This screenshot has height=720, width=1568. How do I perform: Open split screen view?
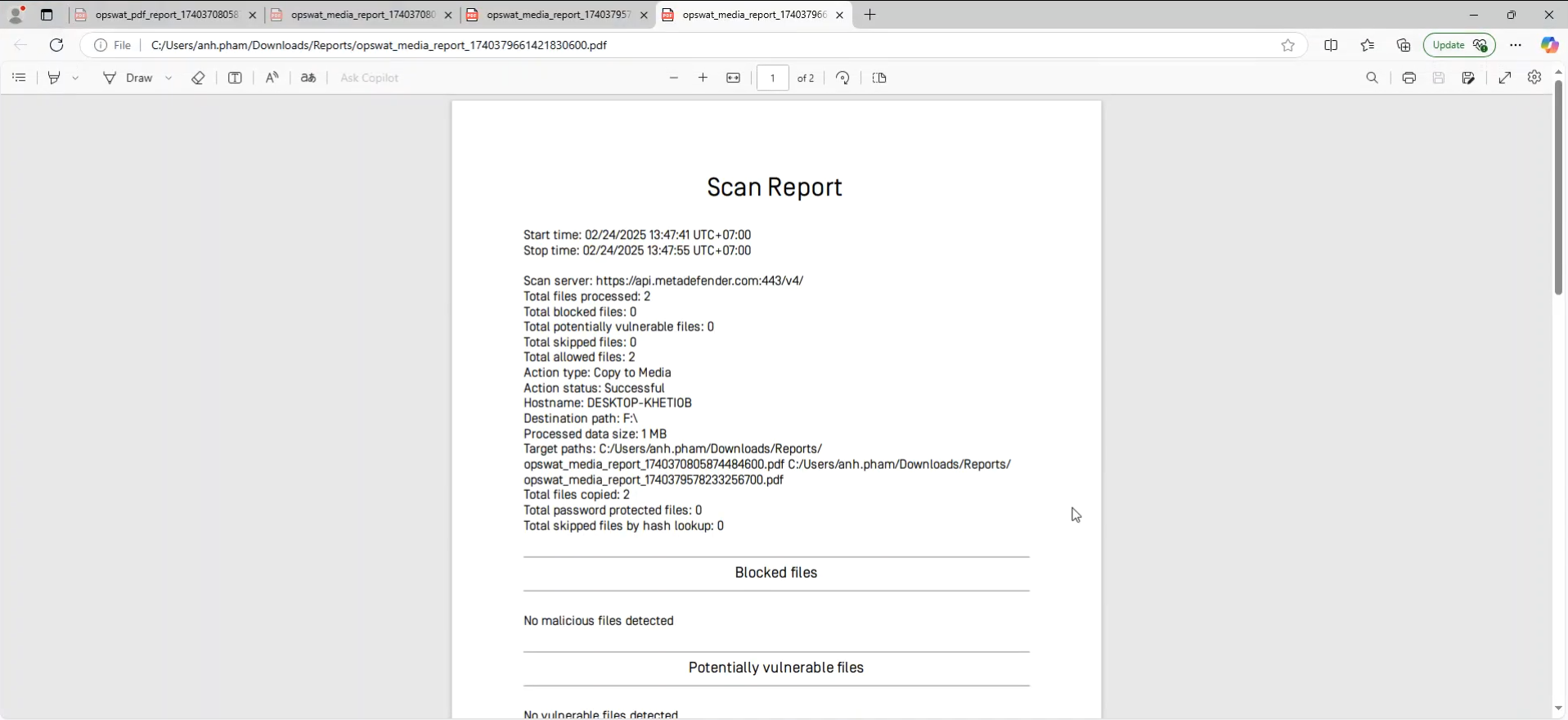1331,45
